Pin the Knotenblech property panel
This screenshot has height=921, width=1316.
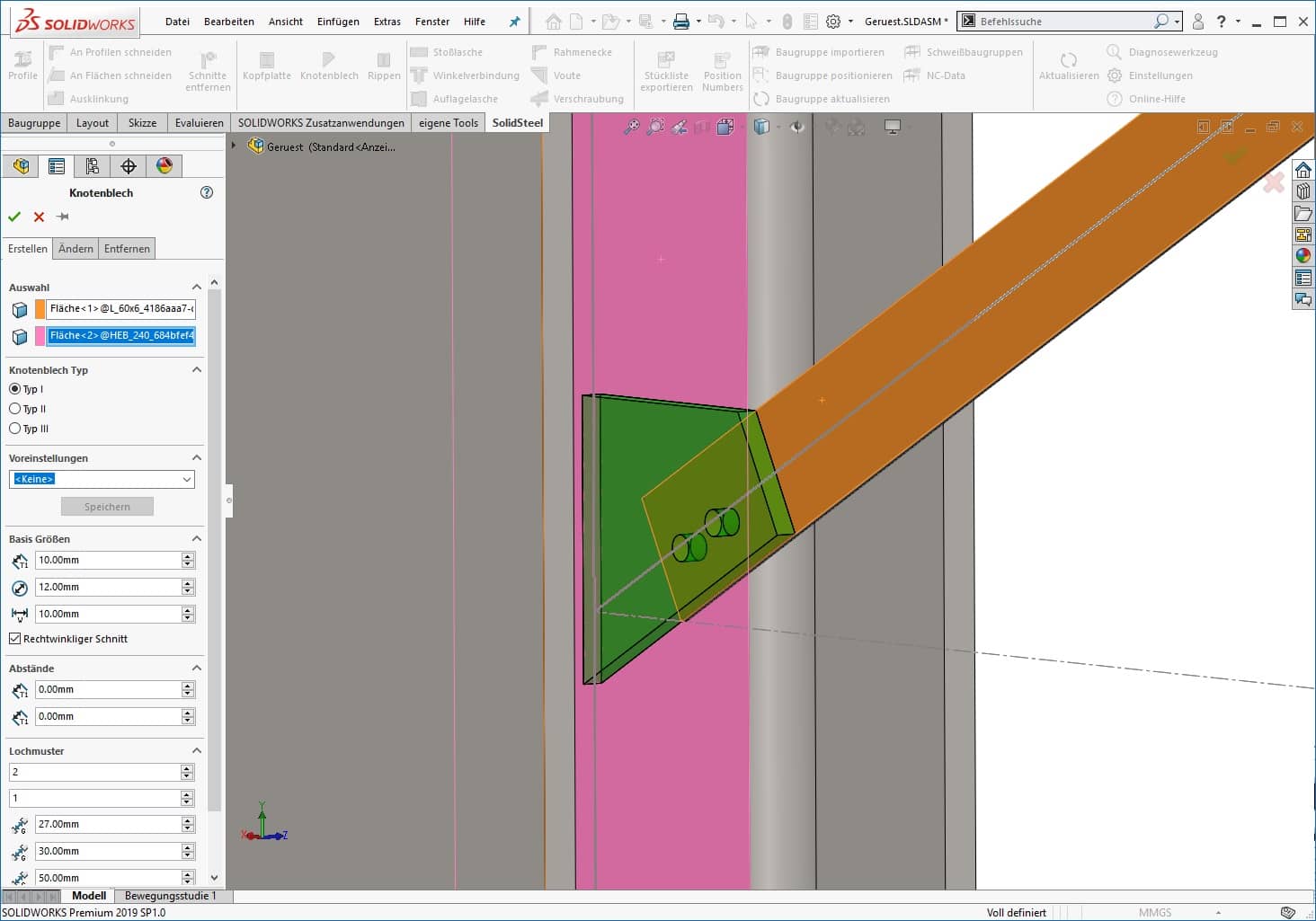(62, 217)
